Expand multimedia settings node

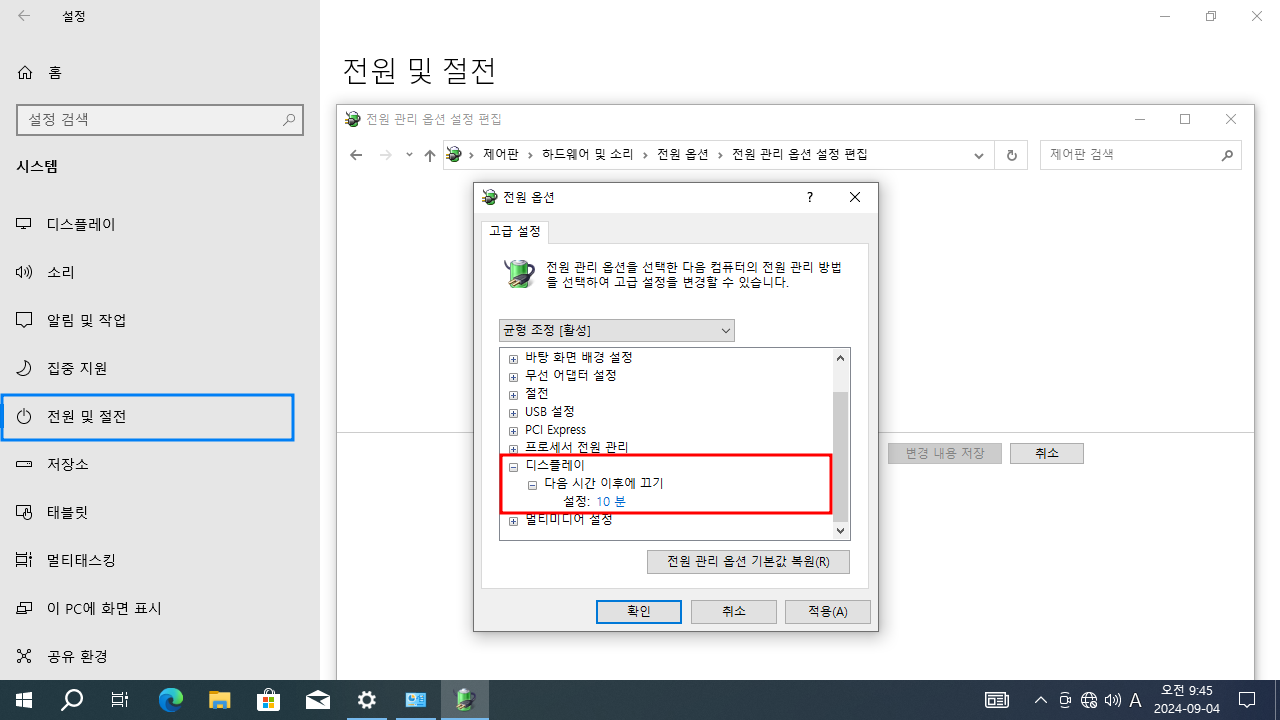click(x=513, y=521)
